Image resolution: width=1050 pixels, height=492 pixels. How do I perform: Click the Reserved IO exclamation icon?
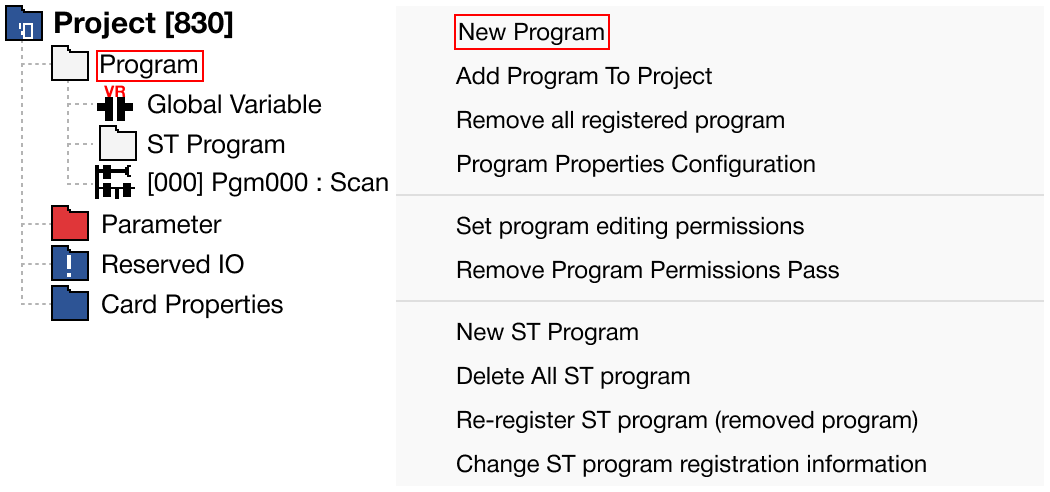pos(70,264)
